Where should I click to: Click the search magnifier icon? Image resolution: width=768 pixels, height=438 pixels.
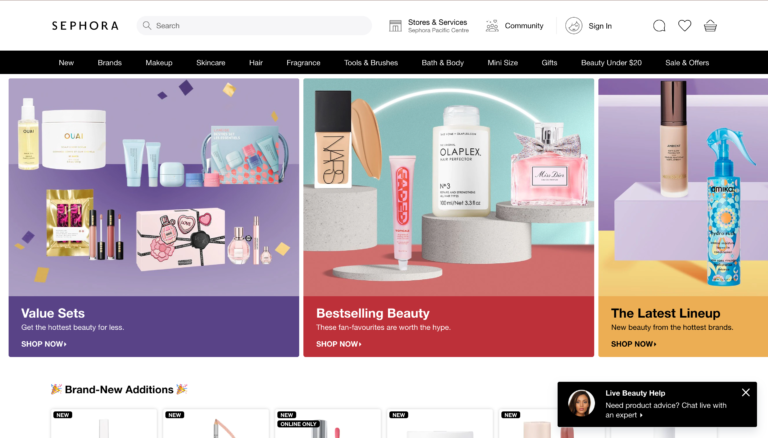(x=147, y=26)
